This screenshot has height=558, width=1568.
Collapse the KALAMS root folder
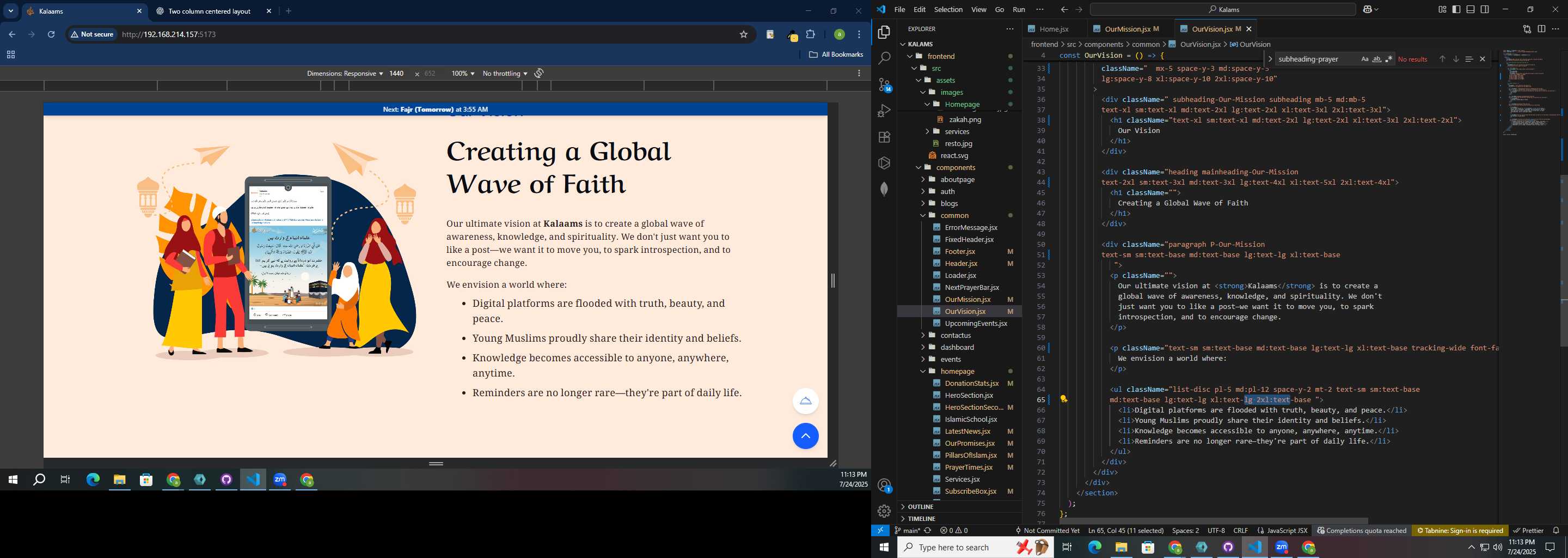pos(960,44)
